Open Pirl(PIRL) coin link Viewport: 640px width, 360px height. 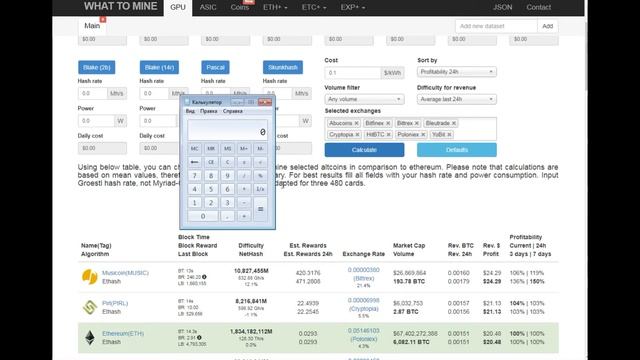click(115, 303)
